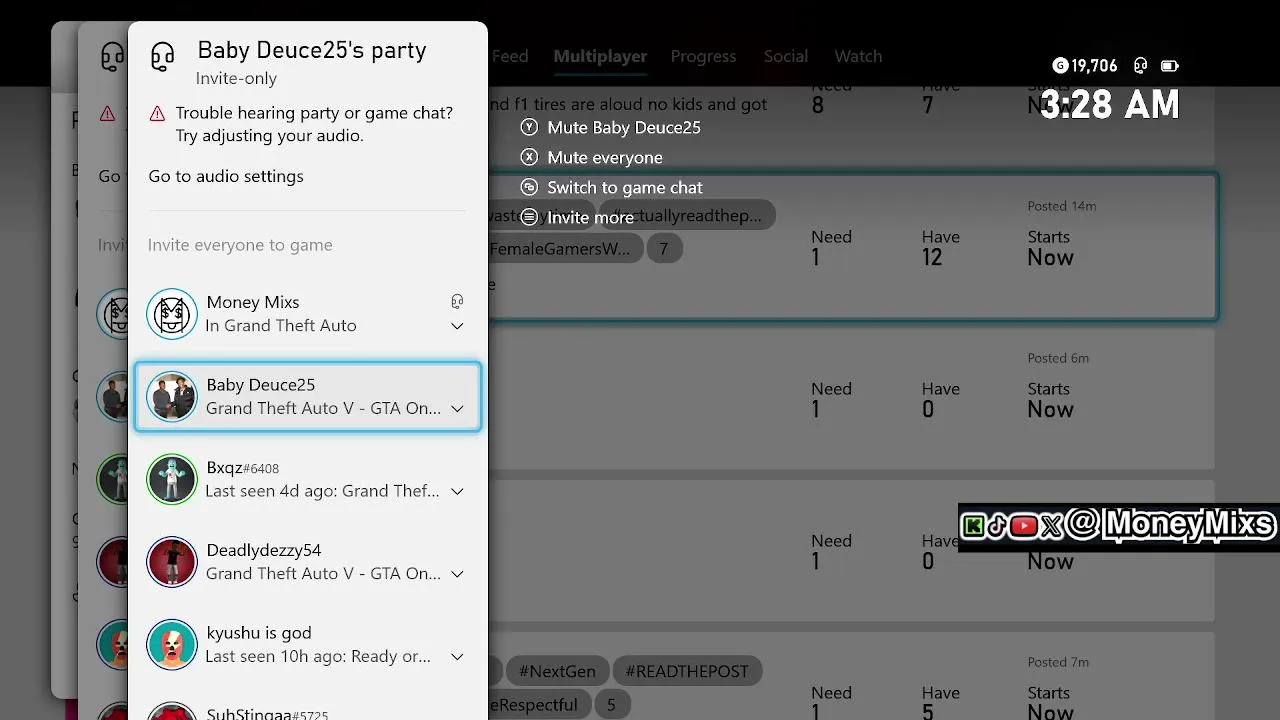Click the X button icon for mute everyone
Image resolution: width=1280 pixels, height=720 pixels.
529,157
